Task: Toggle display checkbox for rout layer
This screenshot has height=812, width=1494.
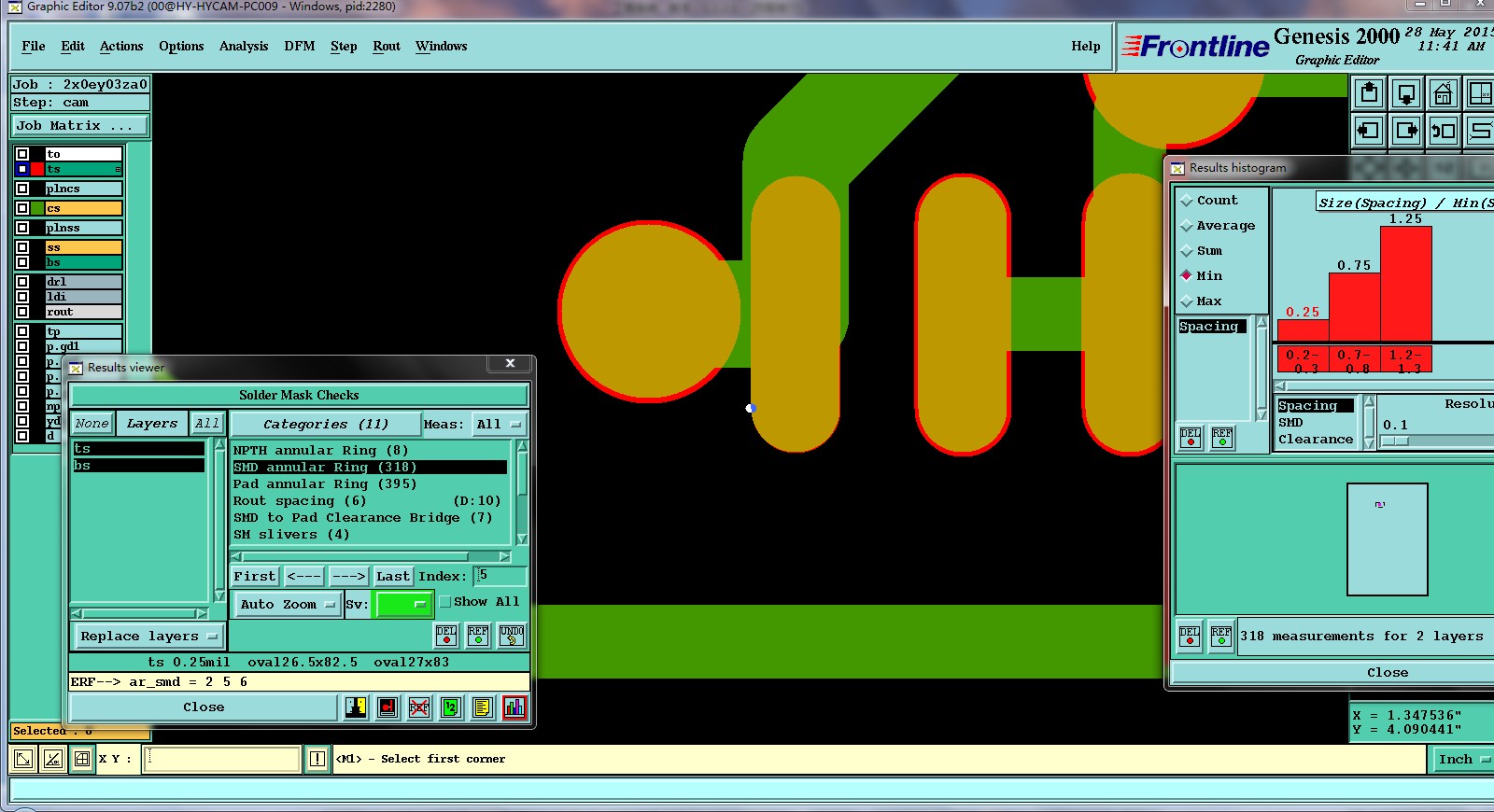Action: tap(22, 312)
